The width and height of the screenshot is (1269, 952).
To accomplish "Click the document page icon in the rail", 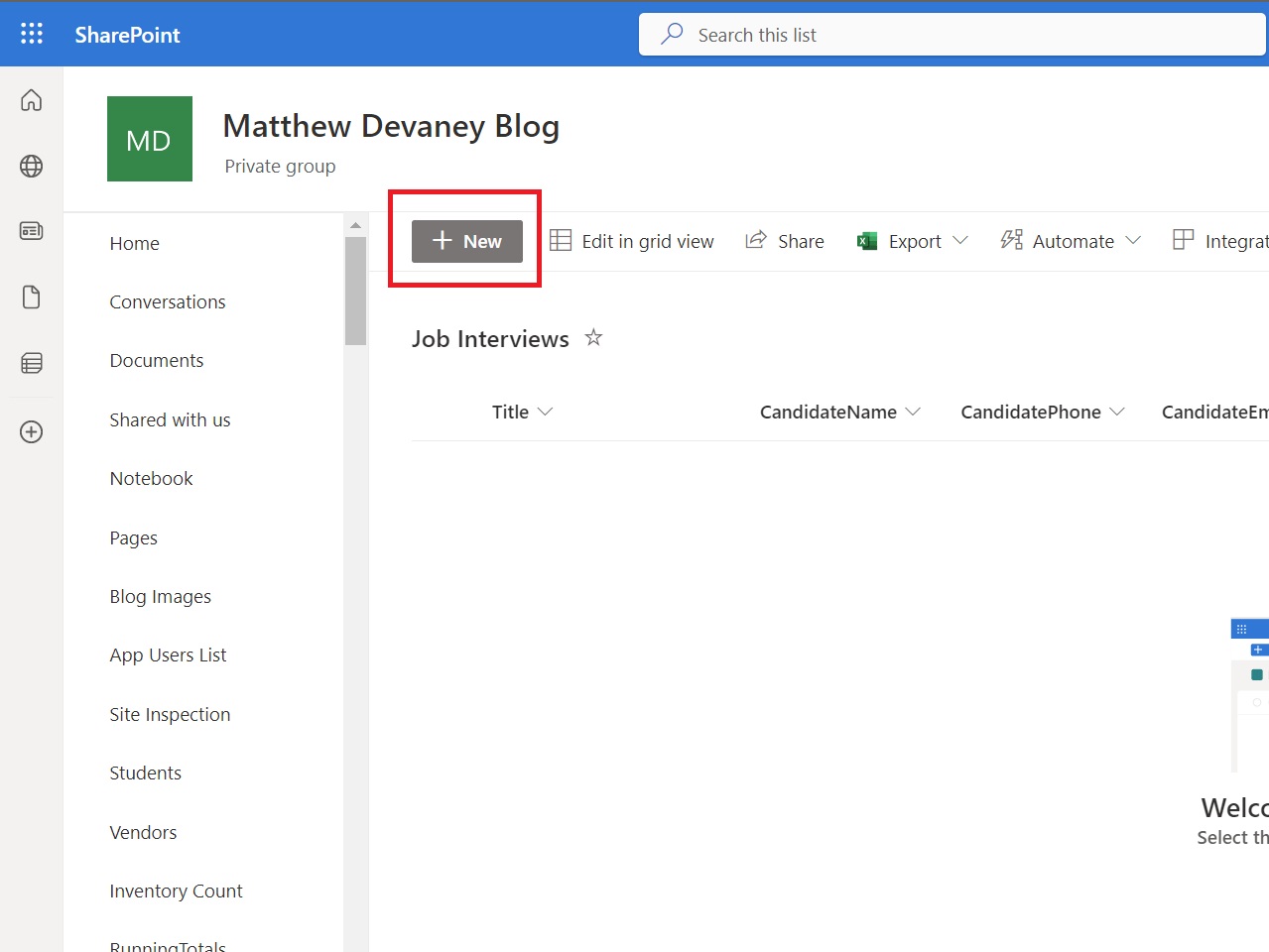I will 31,297.
